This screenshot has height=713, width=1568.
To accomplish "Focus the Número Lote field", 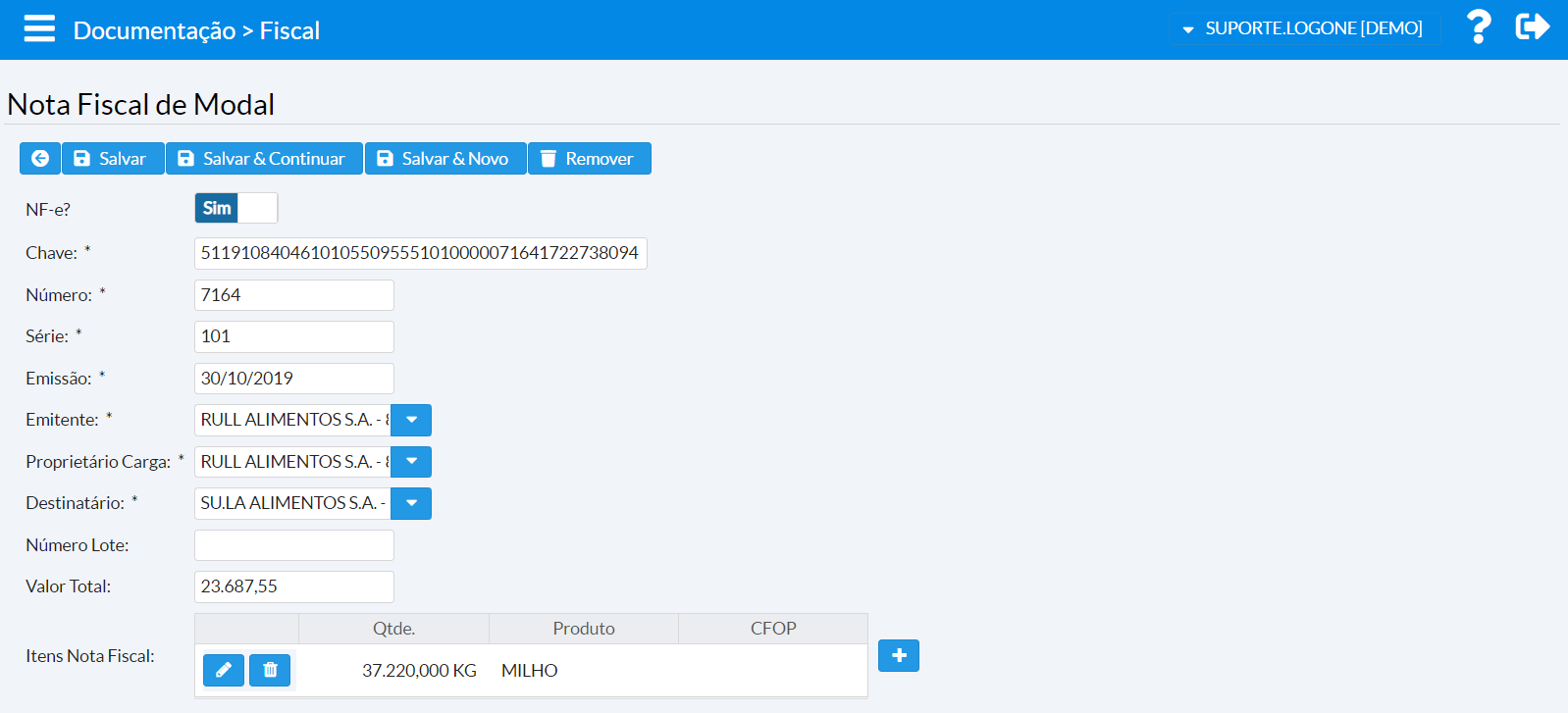I will 294,545.
